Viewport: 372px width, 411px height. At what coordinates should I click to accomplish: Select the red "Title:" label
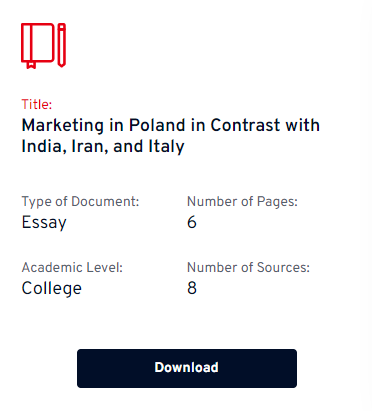[x=37, y=105]
